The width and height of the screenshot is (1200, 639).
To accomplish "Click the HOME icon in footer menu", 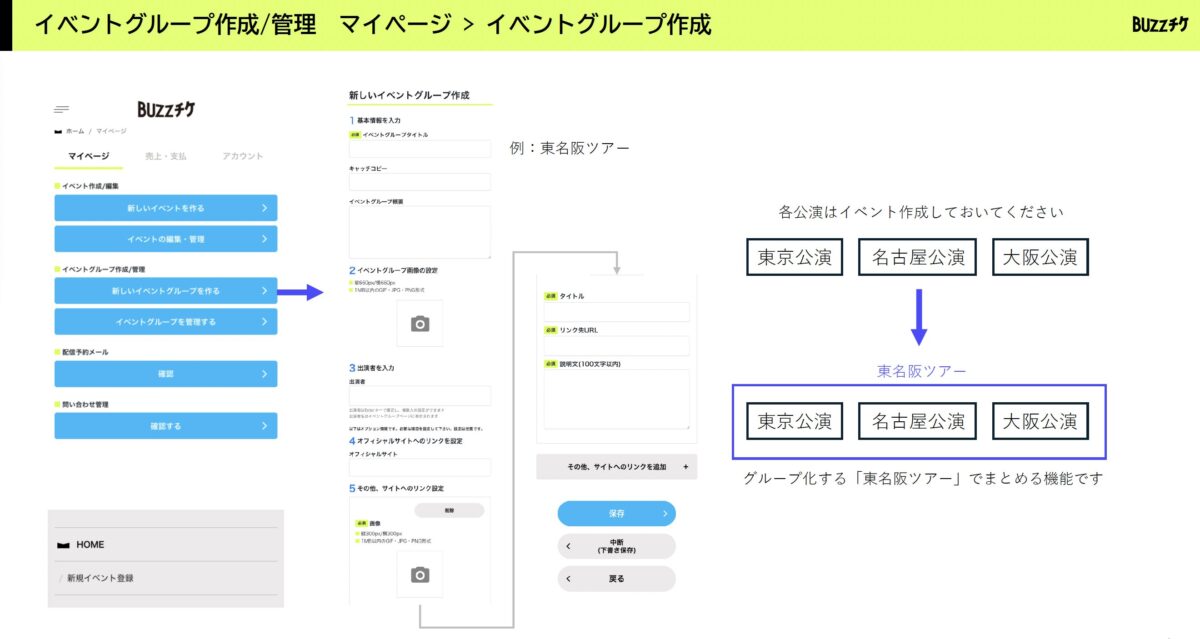I will click(65, 545).
